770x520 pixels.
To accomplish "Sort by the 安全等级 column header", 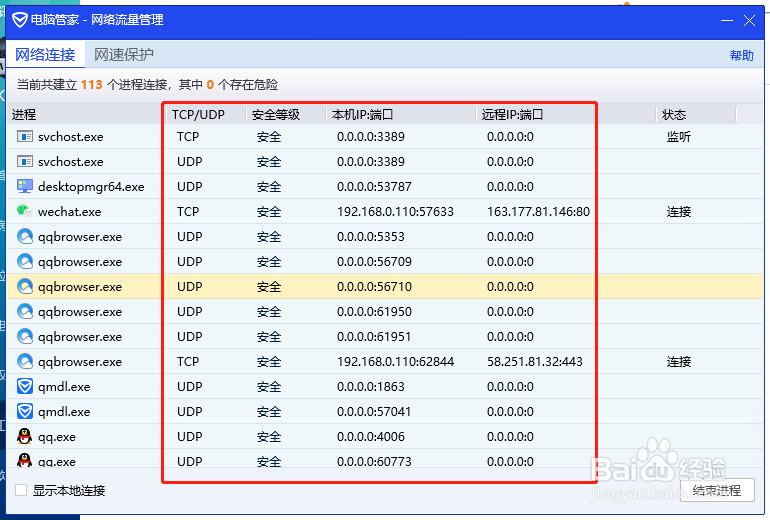I will tap(286, 115).
